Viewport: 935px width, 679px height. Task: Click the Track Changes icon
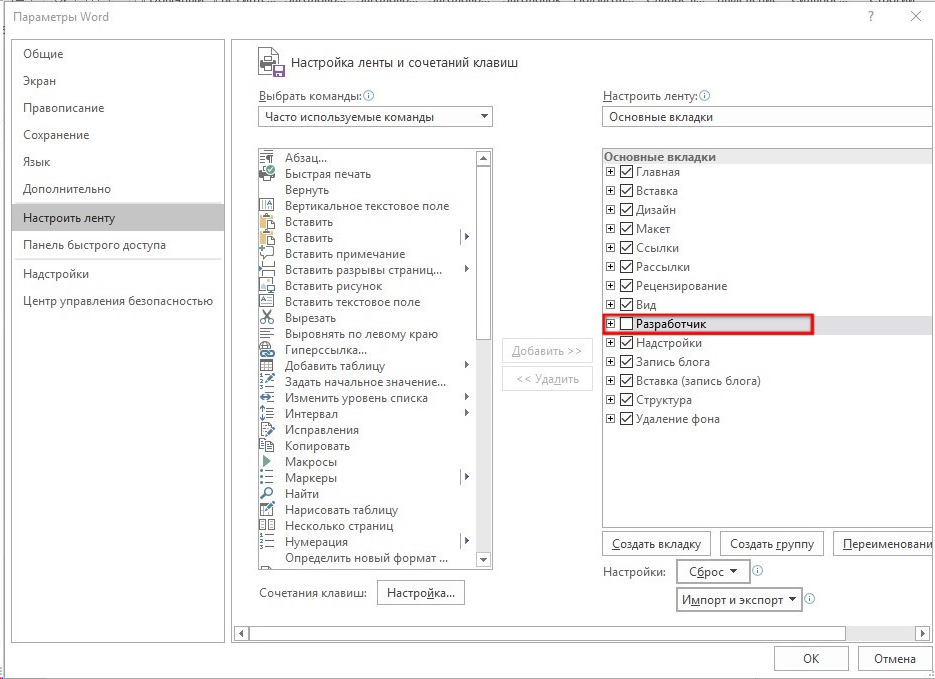267,430
